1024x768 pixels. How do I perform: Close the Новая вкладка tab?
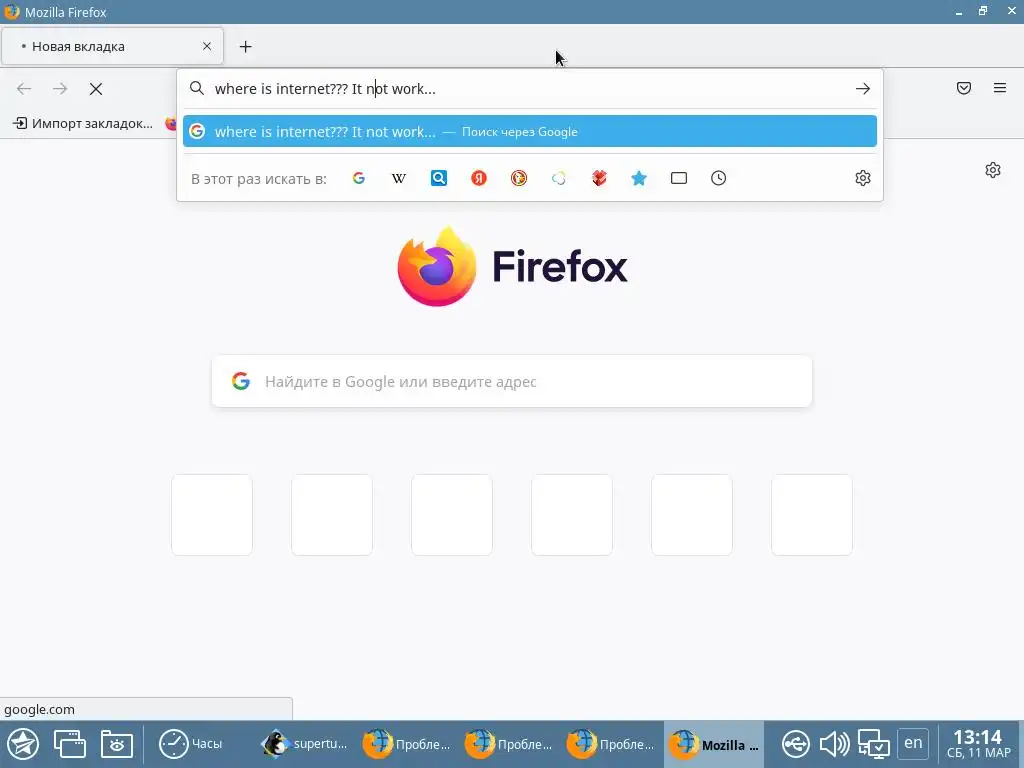click(x=207, y=46)
